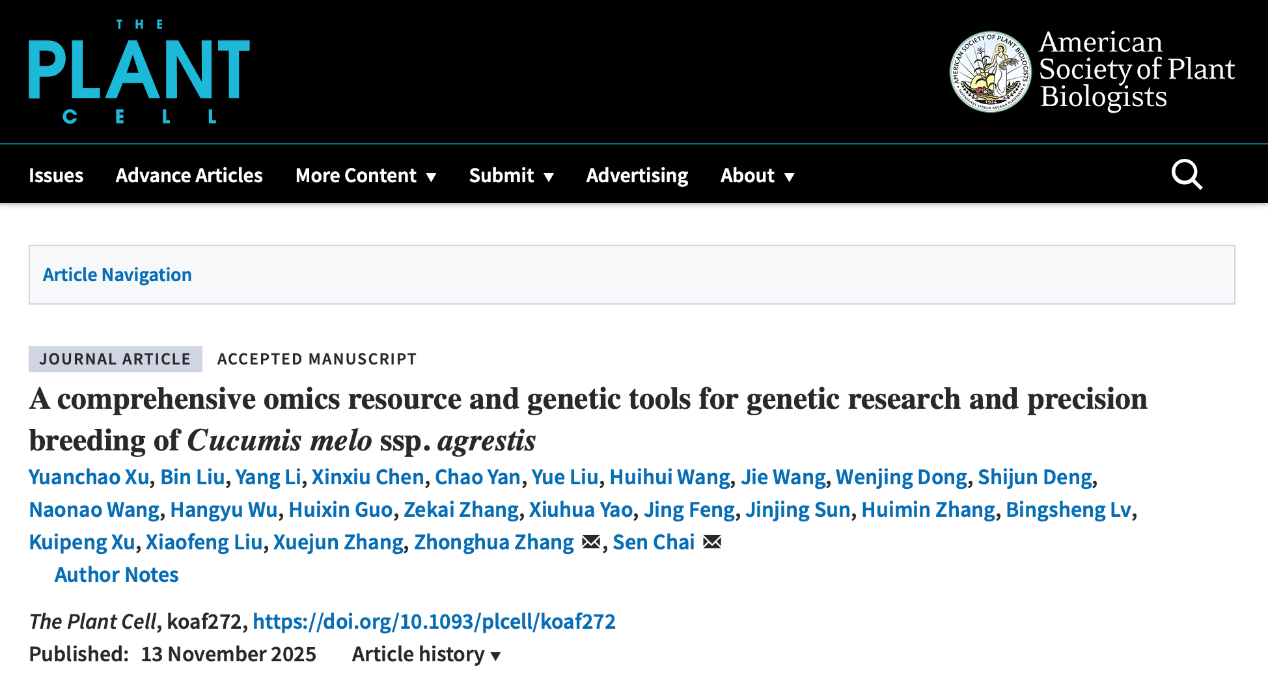Click the email envelope beside Zhonghua Zhang
This screenshot has width=1268, height=673.
(591, 542)
